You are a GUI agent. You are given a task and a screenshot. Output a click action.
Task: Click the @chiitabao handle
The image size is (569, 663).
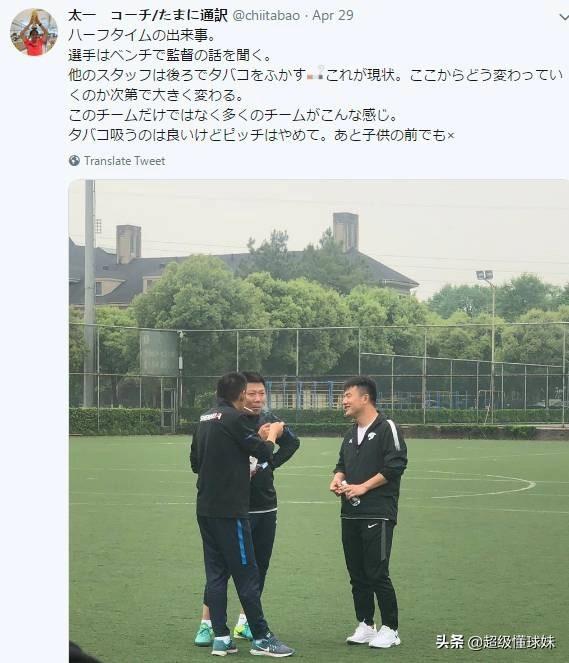point(266,16)
